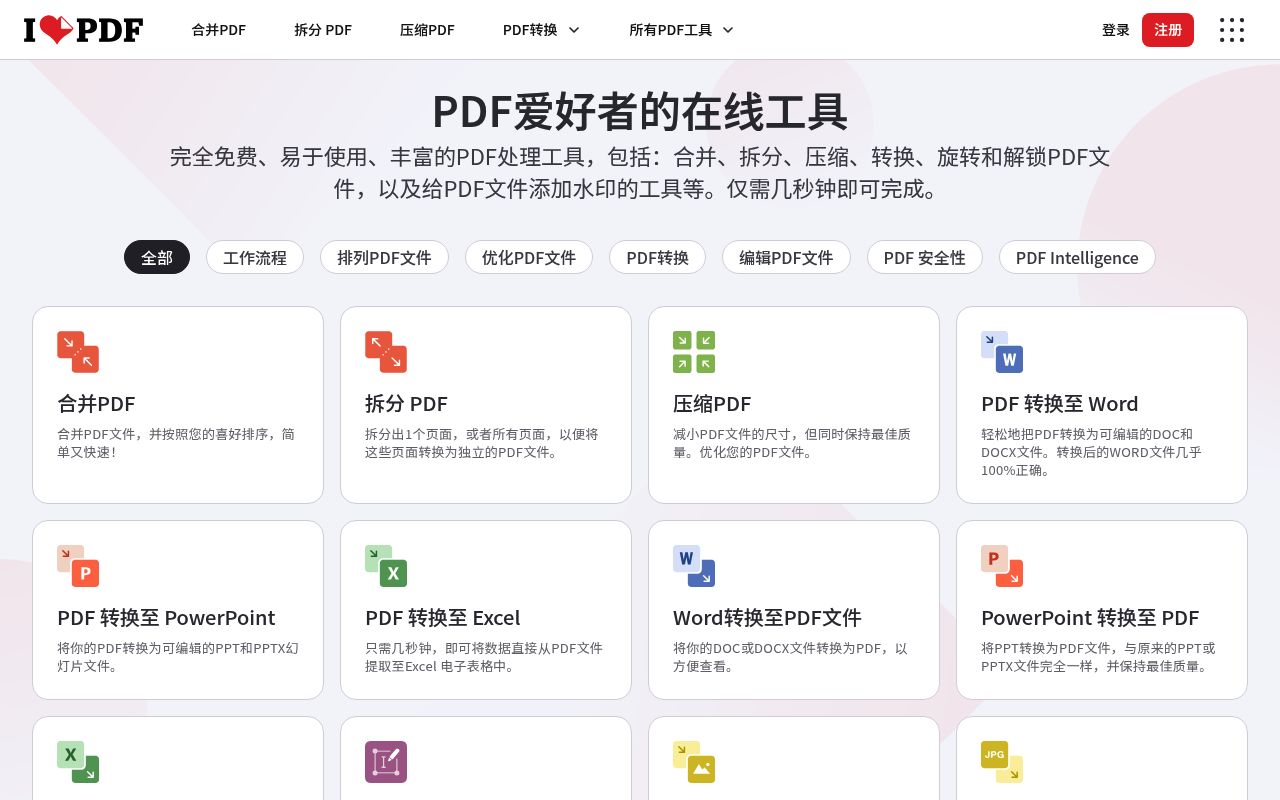The image size is (1280, 800).
Task: Click the red 注册 button
Action: point(1168,30)
